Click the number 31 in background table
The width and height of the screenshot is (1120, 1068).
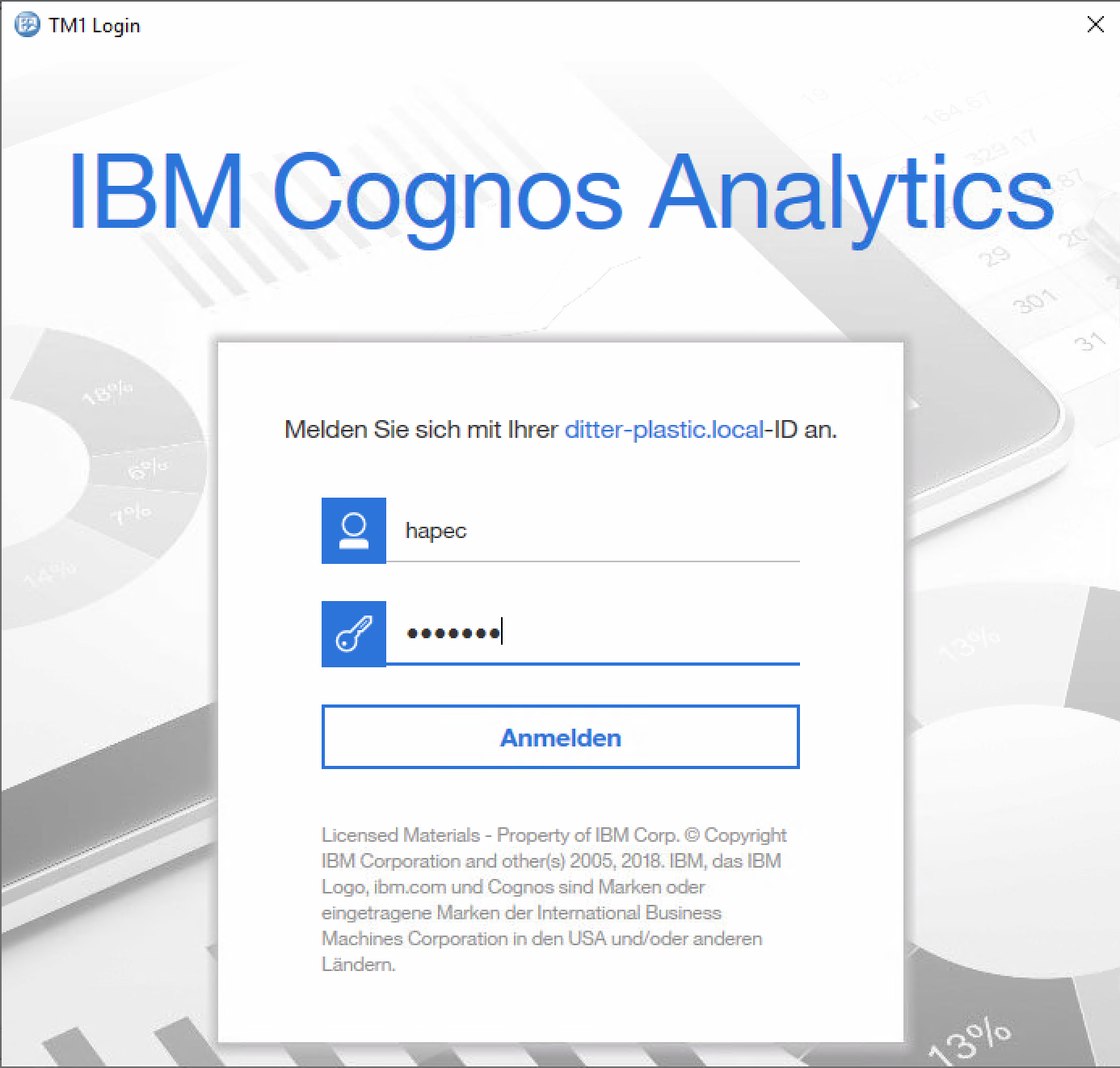[x=1089, y=342]
